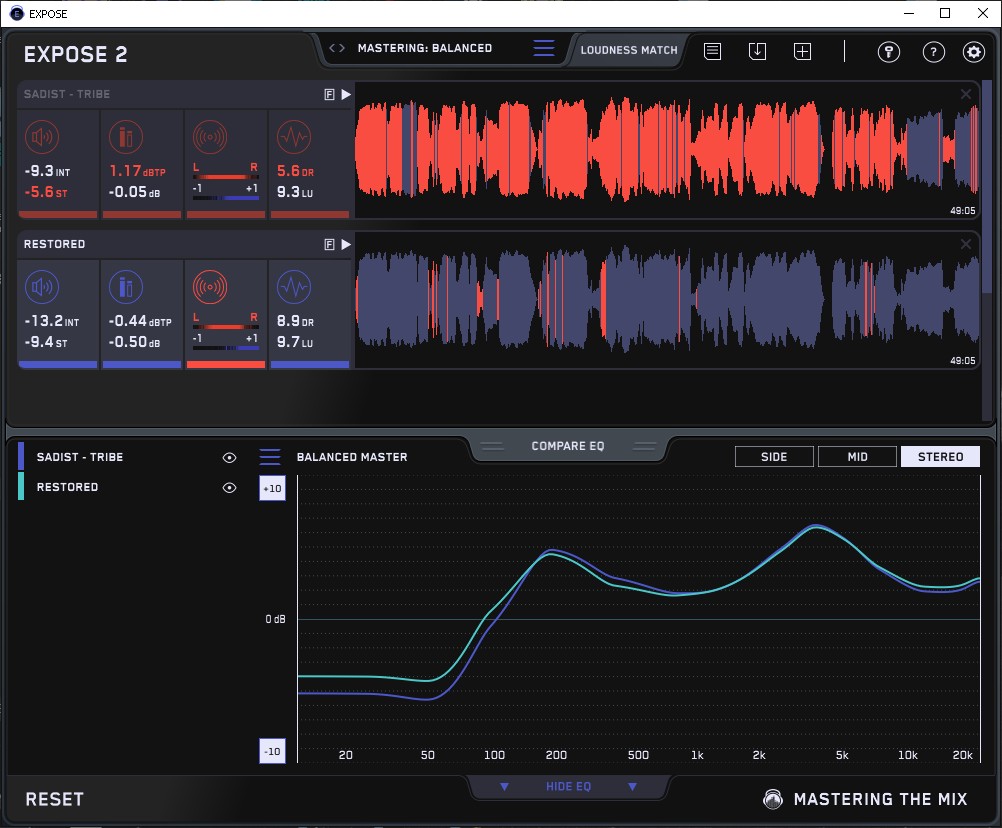Switch EQ view to Side
1002x828 pixels.
[774, 457]
